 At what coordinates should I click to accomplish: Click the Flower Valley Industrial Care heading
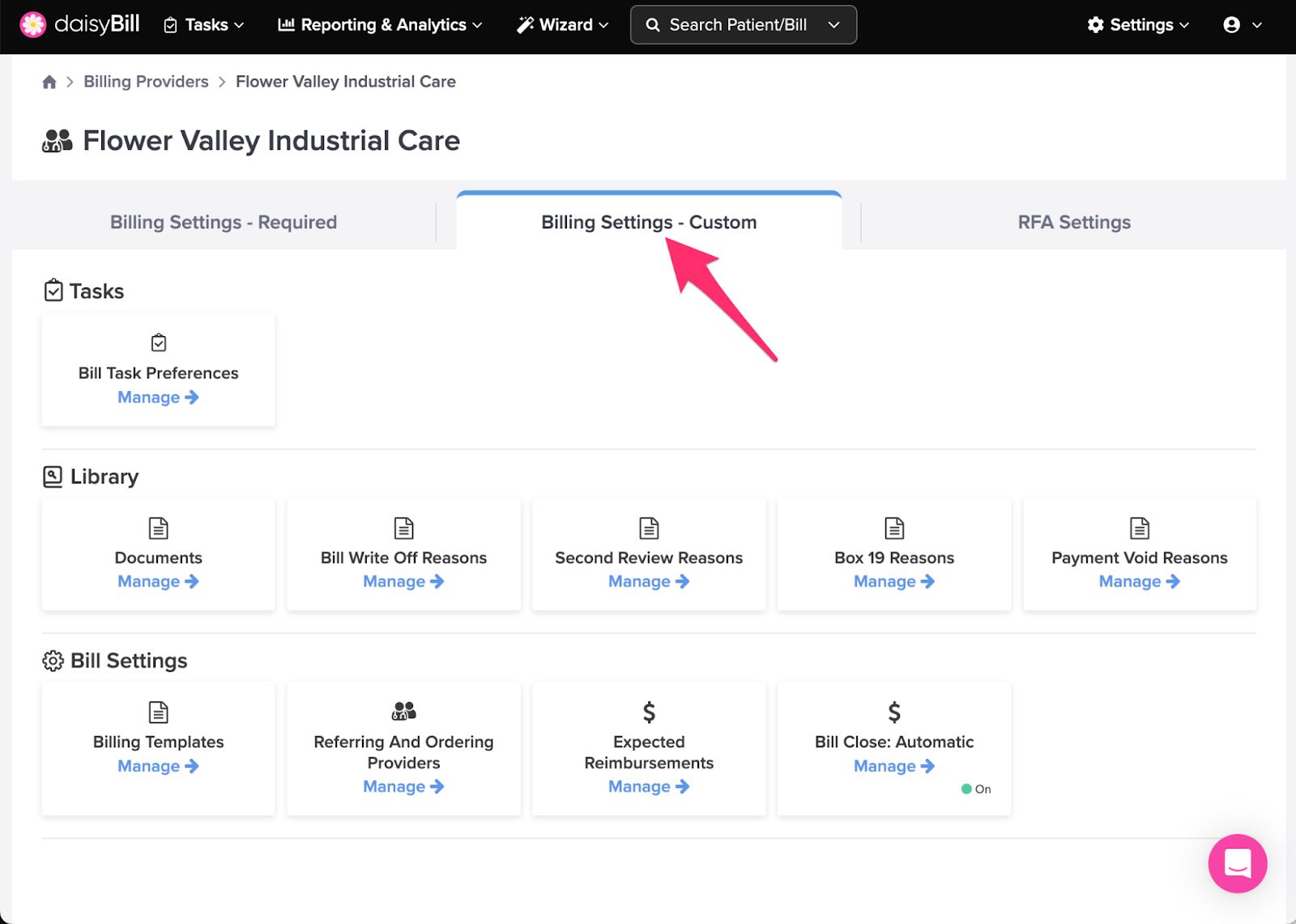[271, 141]
